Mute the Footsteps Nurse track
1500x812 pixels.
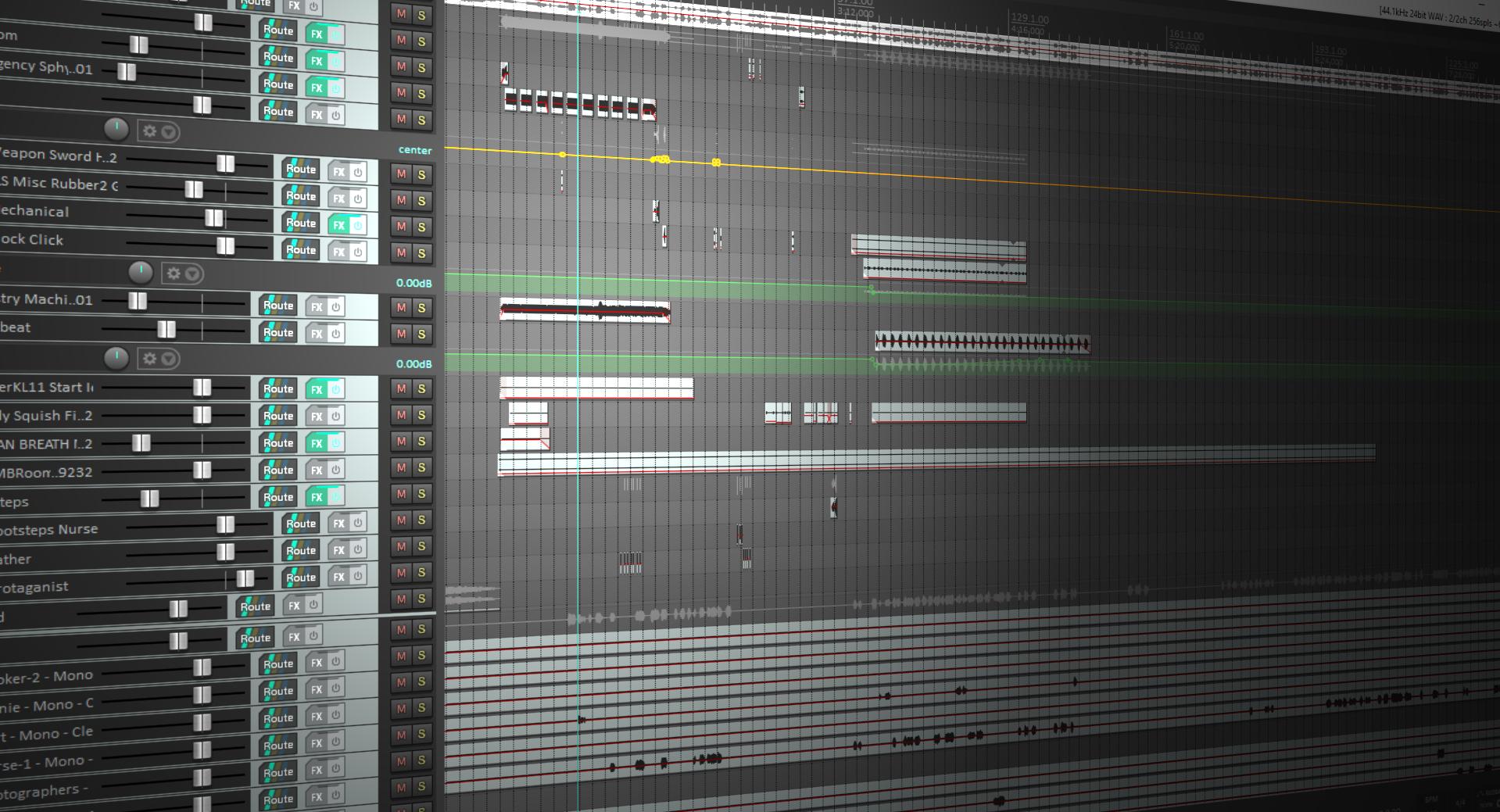click(x=401, y=520)
